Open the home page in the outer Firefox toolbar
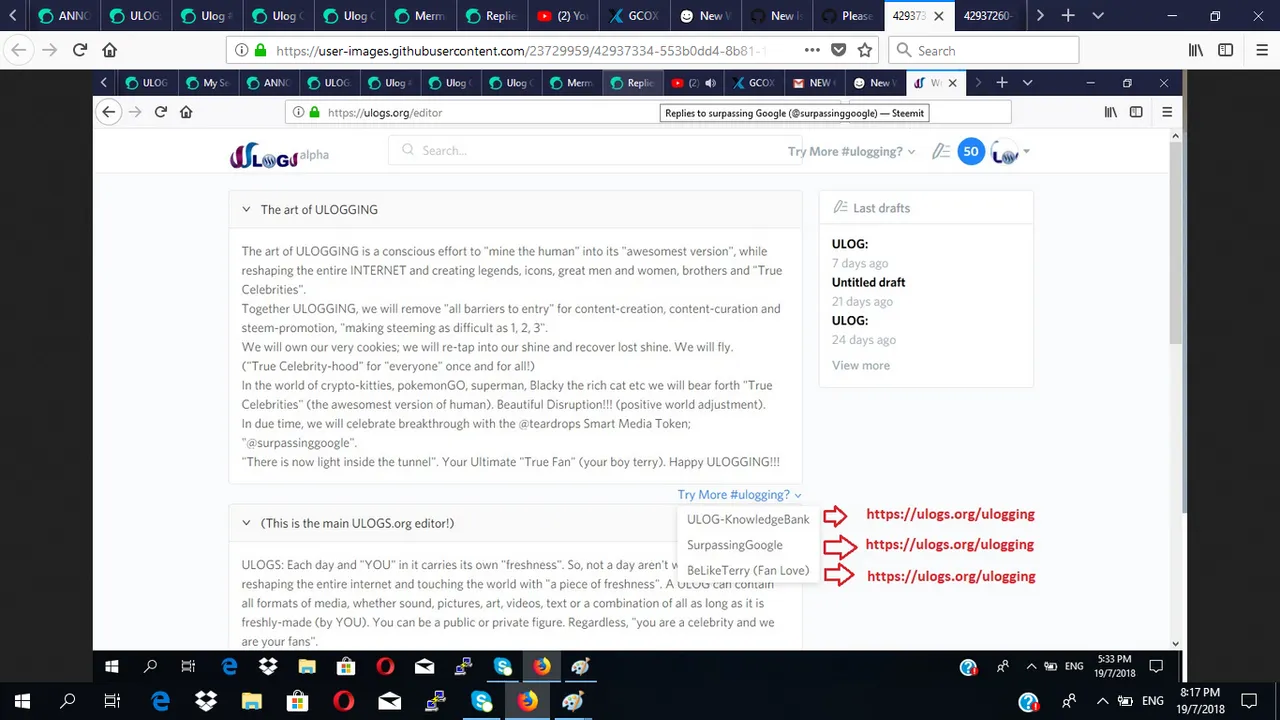The height and width of the screenshot is (720, 1280). (x=110, y=50)
